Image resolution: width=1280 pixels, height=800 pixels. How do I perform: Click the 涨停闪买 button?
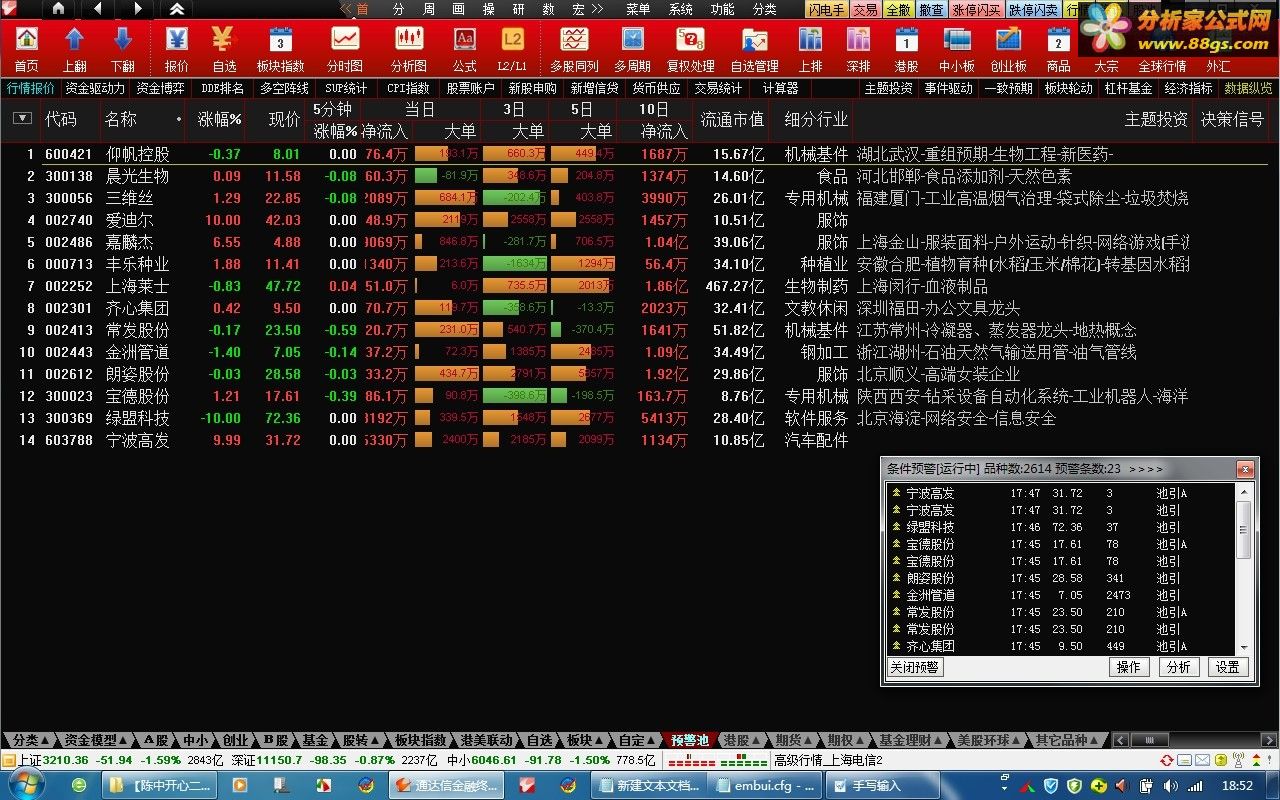coord(976,9)
